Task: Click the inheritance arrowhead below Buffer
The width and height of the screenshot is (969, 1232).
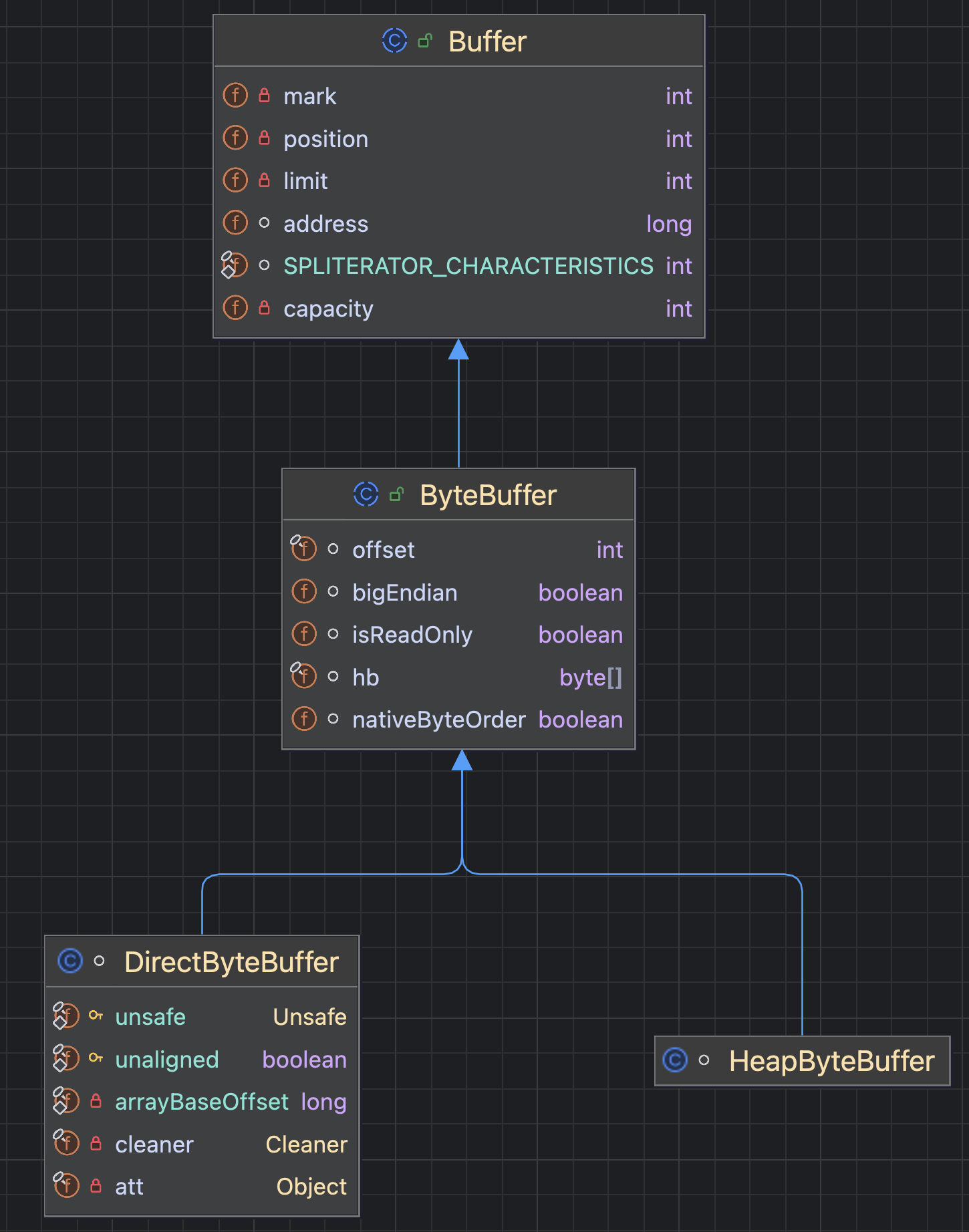Action: click(x=458, y=349)
